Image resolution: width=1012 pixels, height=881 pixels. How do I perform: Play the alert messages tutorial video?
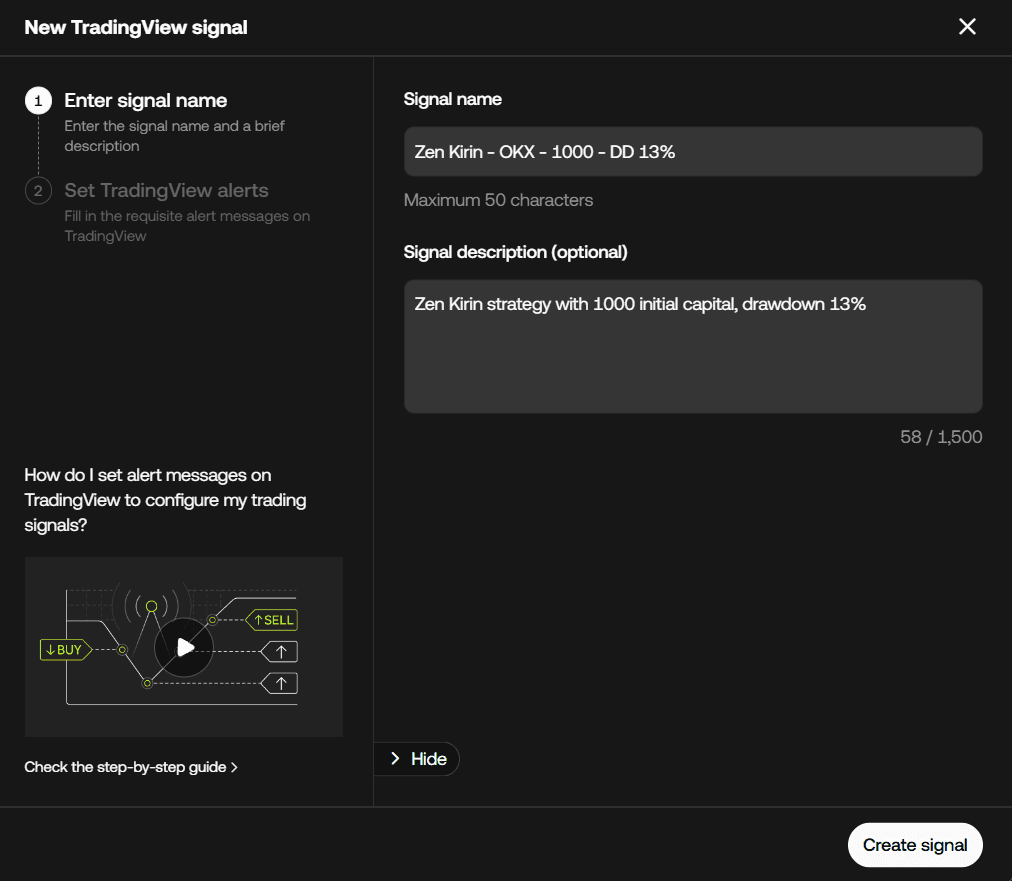(184, 647)
